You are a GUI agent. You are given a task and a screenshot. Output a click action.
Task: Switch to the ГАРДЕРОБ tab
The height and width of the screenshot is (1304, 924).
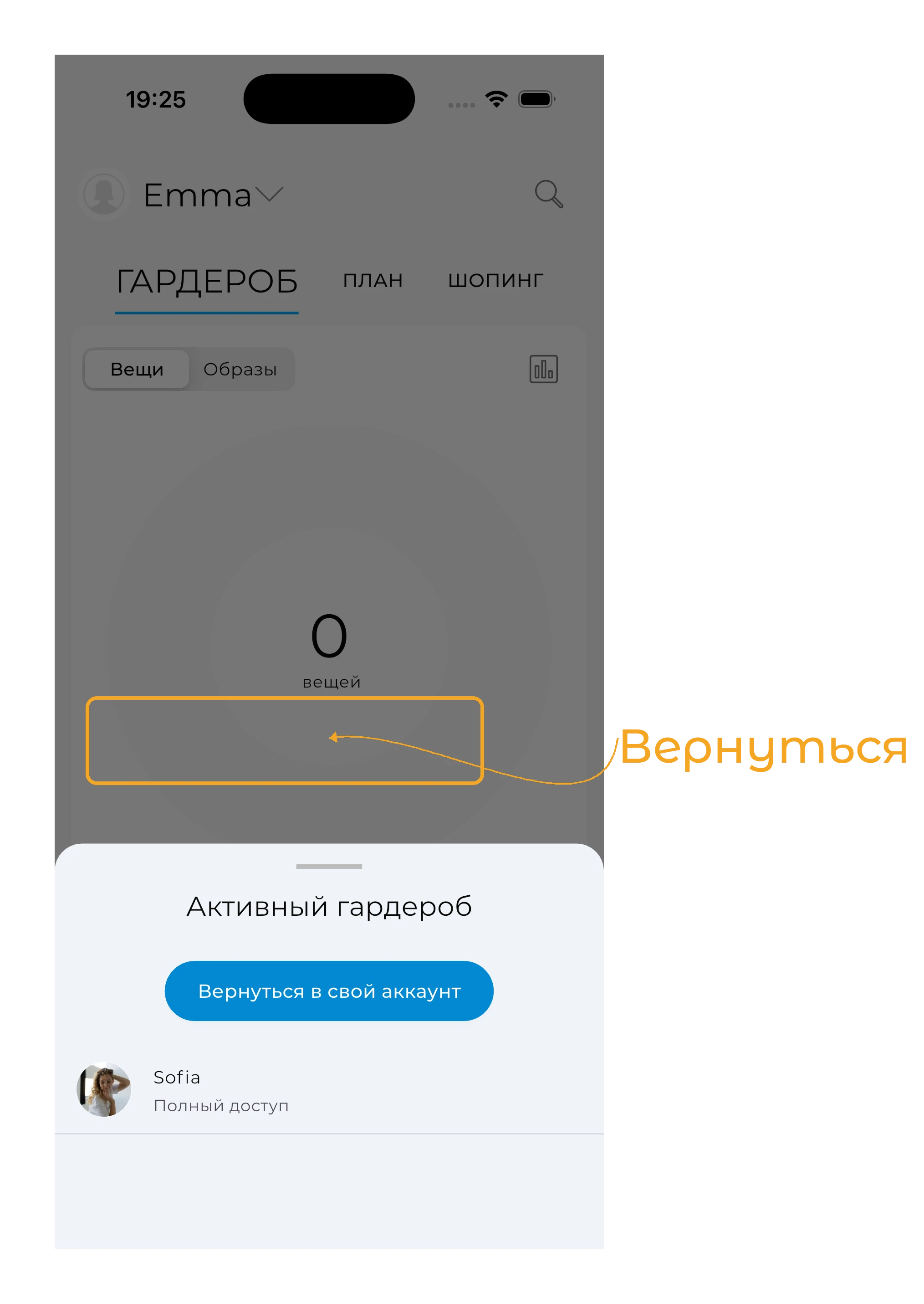[207, 281]
